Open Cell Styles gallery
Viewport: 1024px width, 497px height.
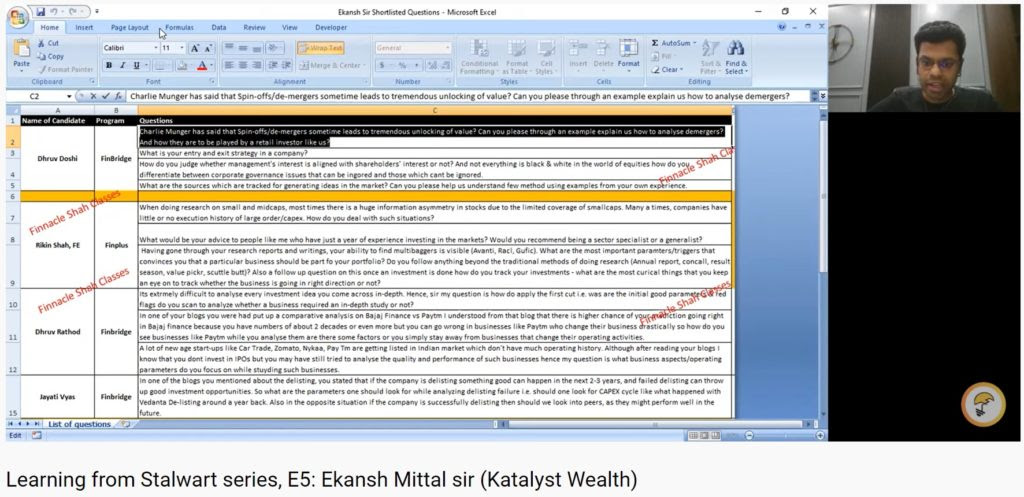click(545, 56)
